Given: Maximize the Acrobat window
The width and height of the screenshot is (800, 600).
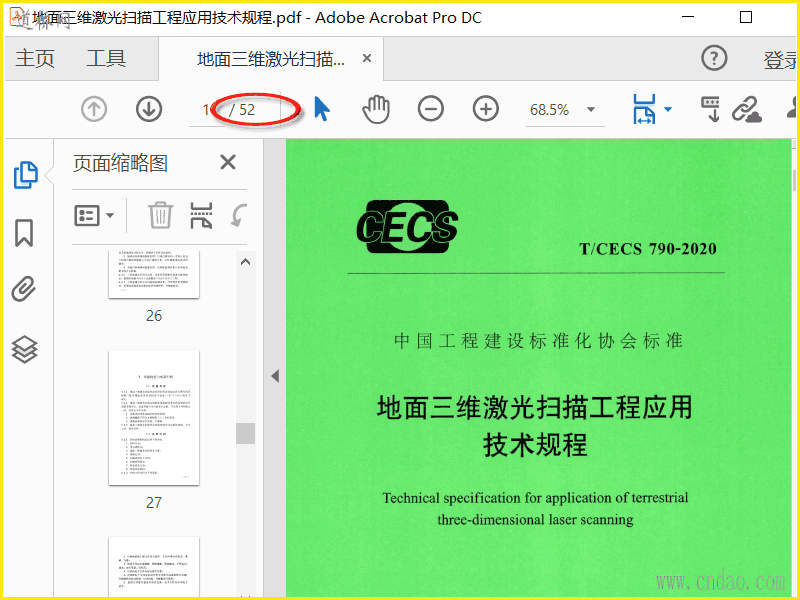Looking at the screenshot, I should (746, 17).
